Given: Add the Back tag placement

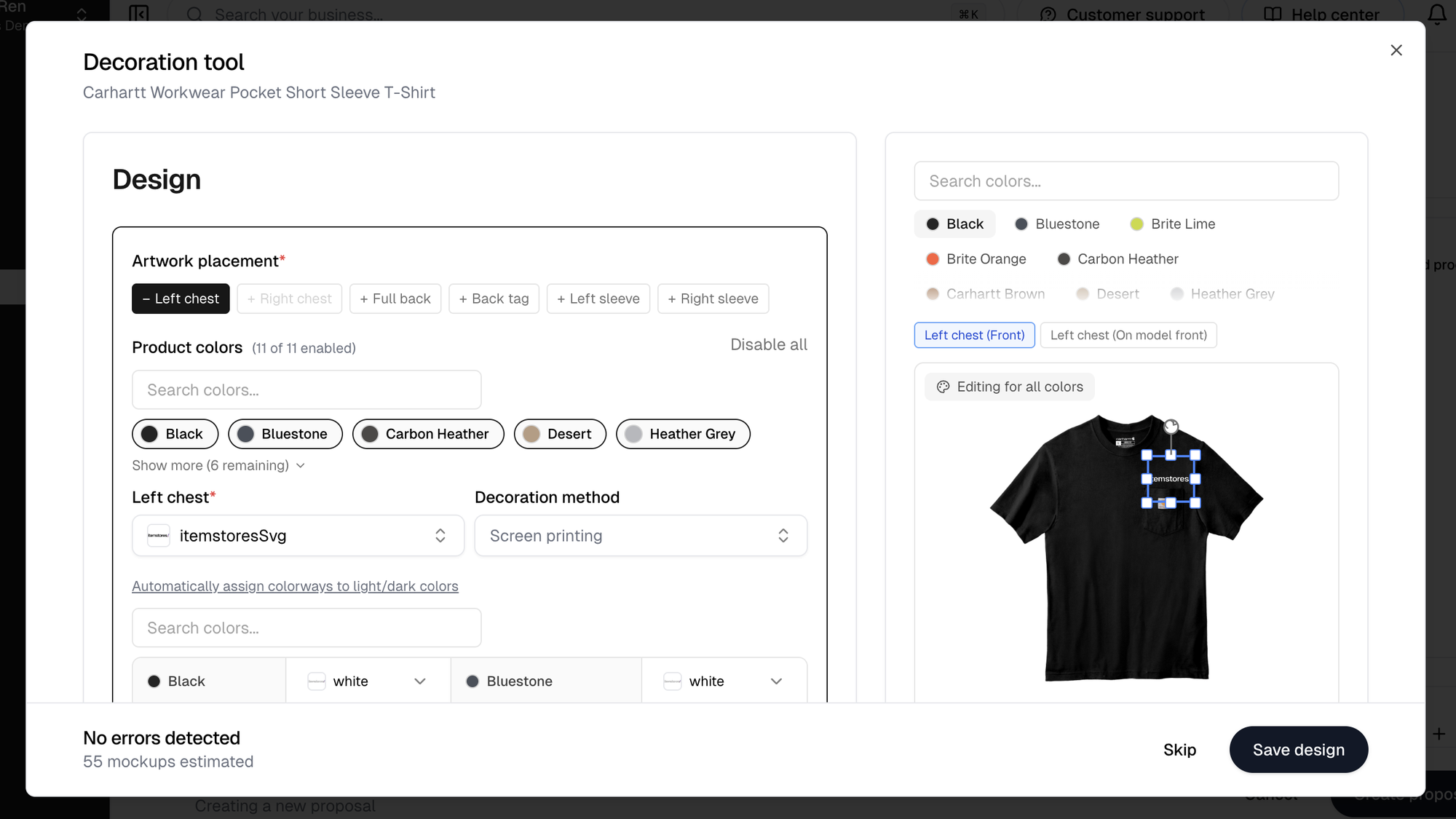Looking at the screenshot, I should (494, 298).
